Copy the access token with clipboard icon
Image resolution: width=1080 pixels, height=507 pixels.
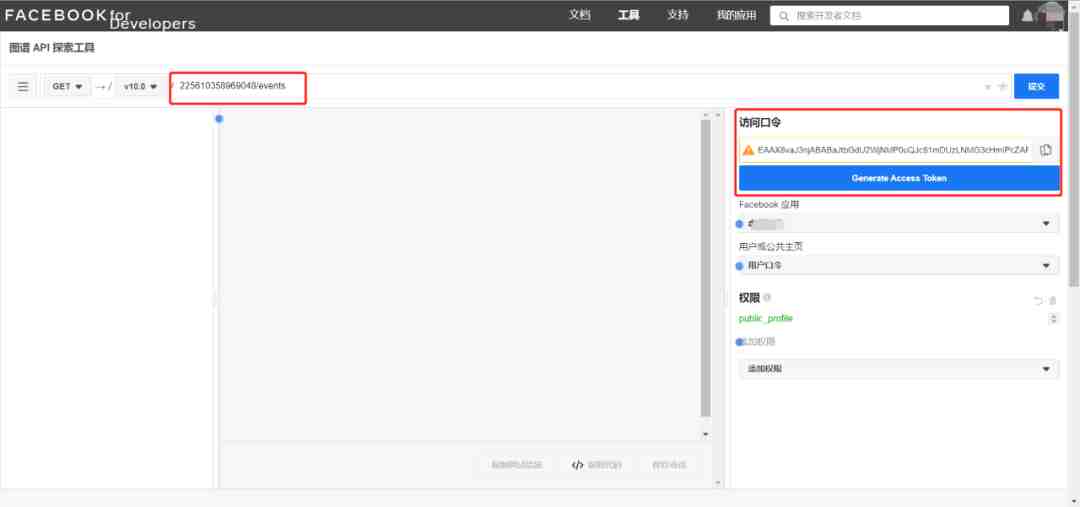(x=1046, y=150)
